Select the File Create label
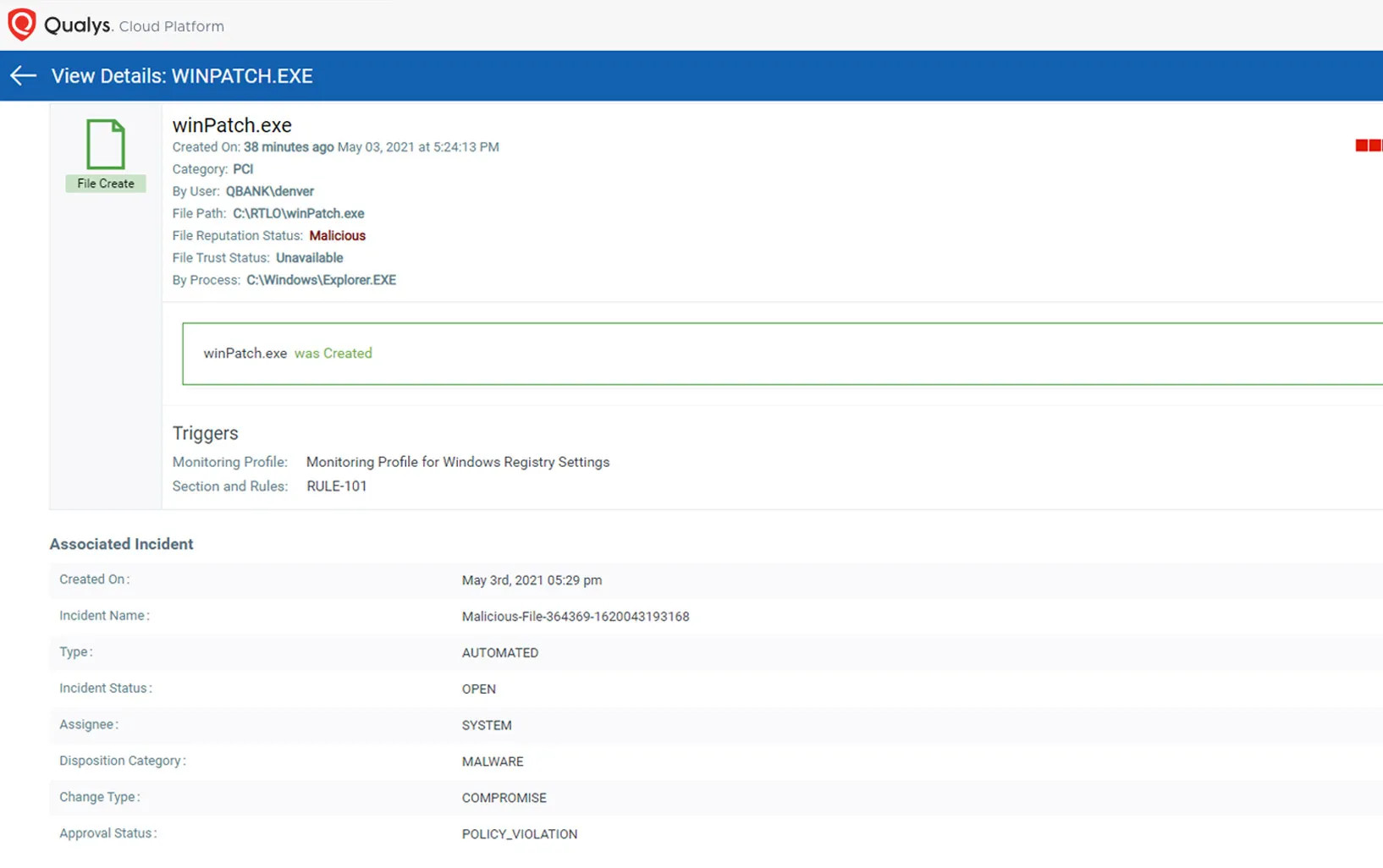 (105, 184)
